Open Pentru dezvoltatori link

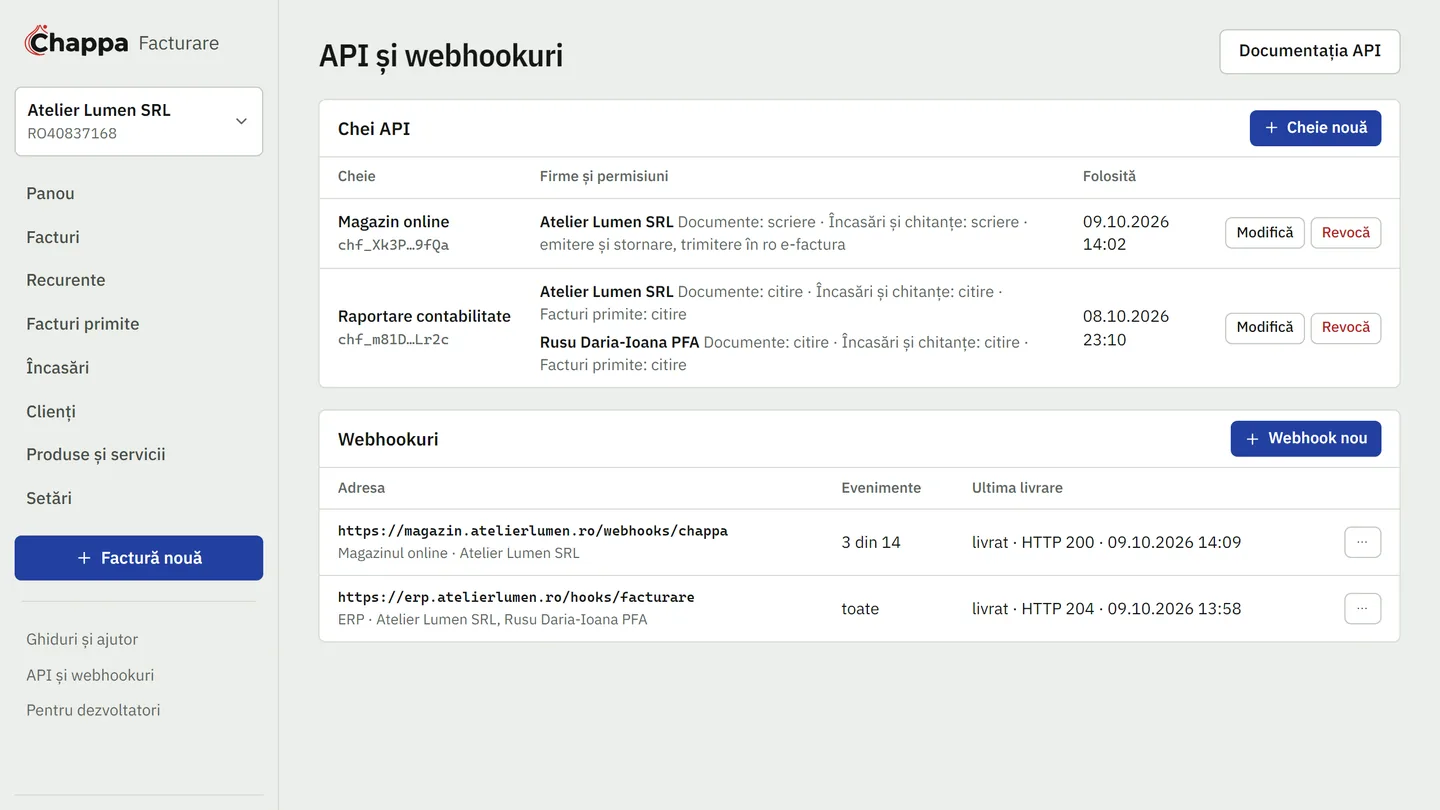click(93, 710)
